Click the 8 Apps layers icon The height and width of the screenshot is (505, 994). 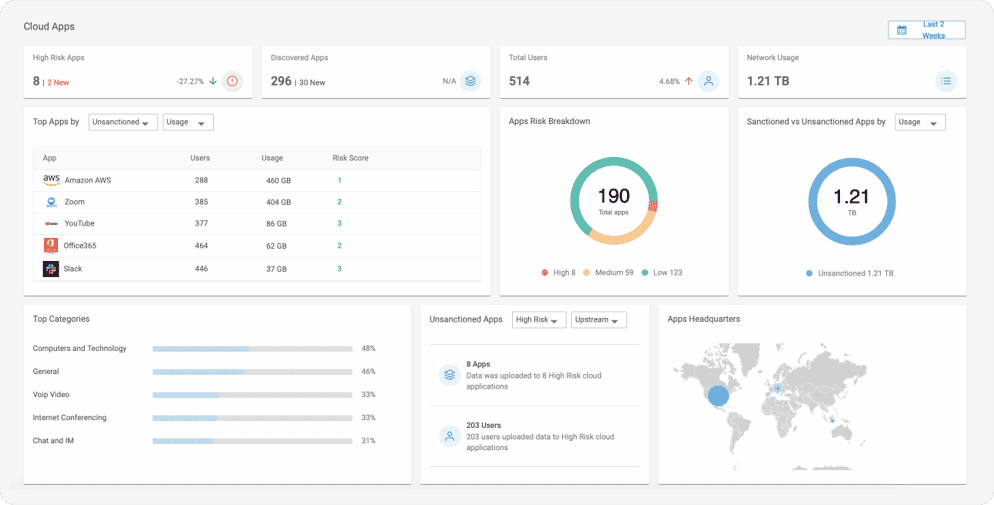click(x=449, y=375)
